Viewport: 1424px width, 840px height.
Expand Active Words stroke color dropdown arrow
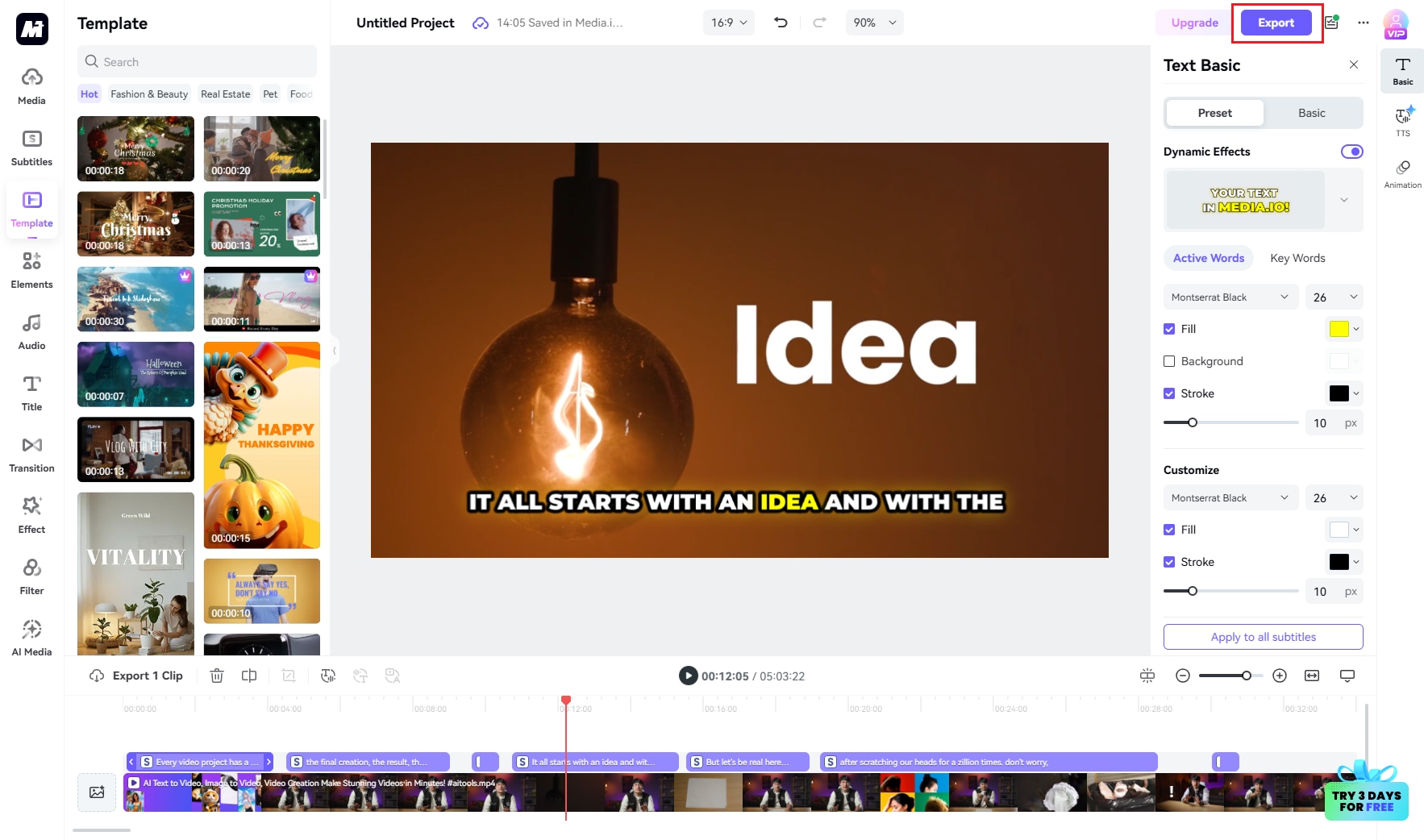tap(1356, 393)
